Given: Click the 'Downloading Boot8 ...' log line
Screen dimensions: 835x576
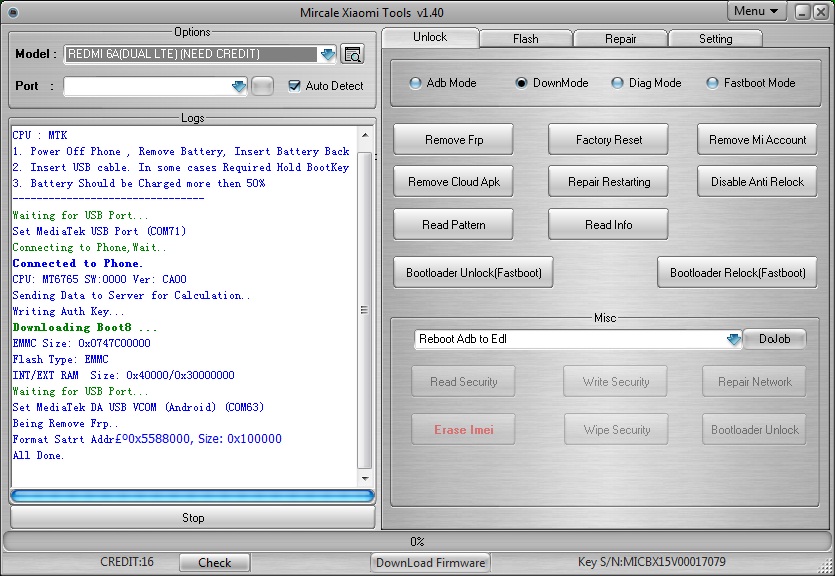Looking at the screenshot, I should click(x=85, y=327).
